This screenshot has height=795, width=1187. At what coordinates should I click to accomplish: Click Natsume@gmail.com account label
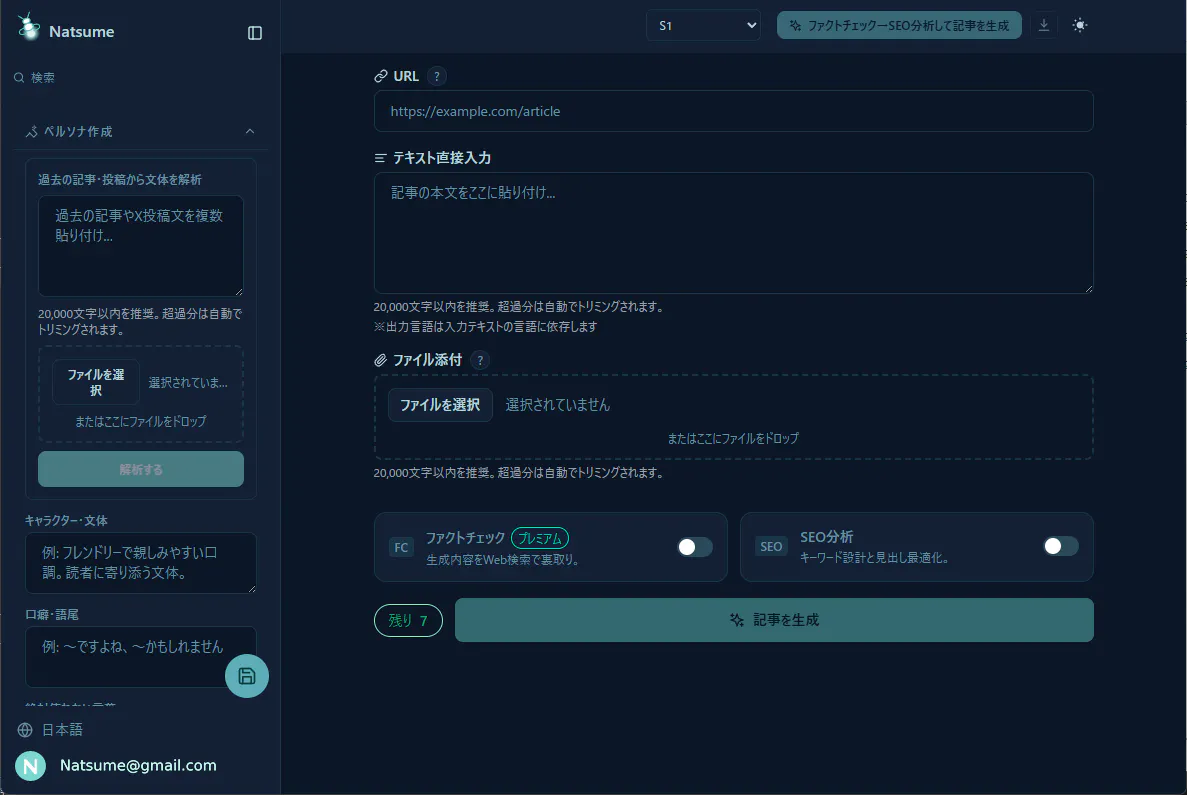coord(138,765)
